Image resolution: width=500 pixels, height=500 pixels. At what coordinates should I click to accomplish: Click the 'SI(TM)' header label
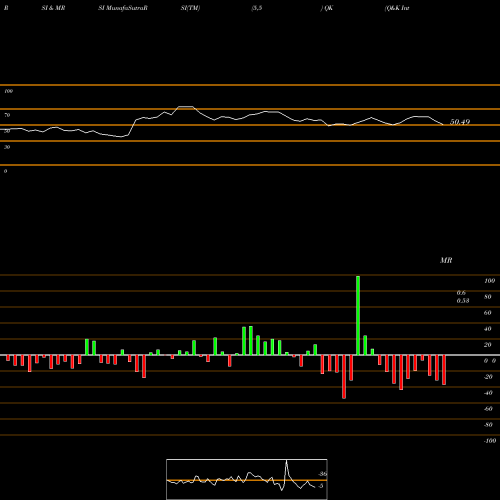point(190,8)
